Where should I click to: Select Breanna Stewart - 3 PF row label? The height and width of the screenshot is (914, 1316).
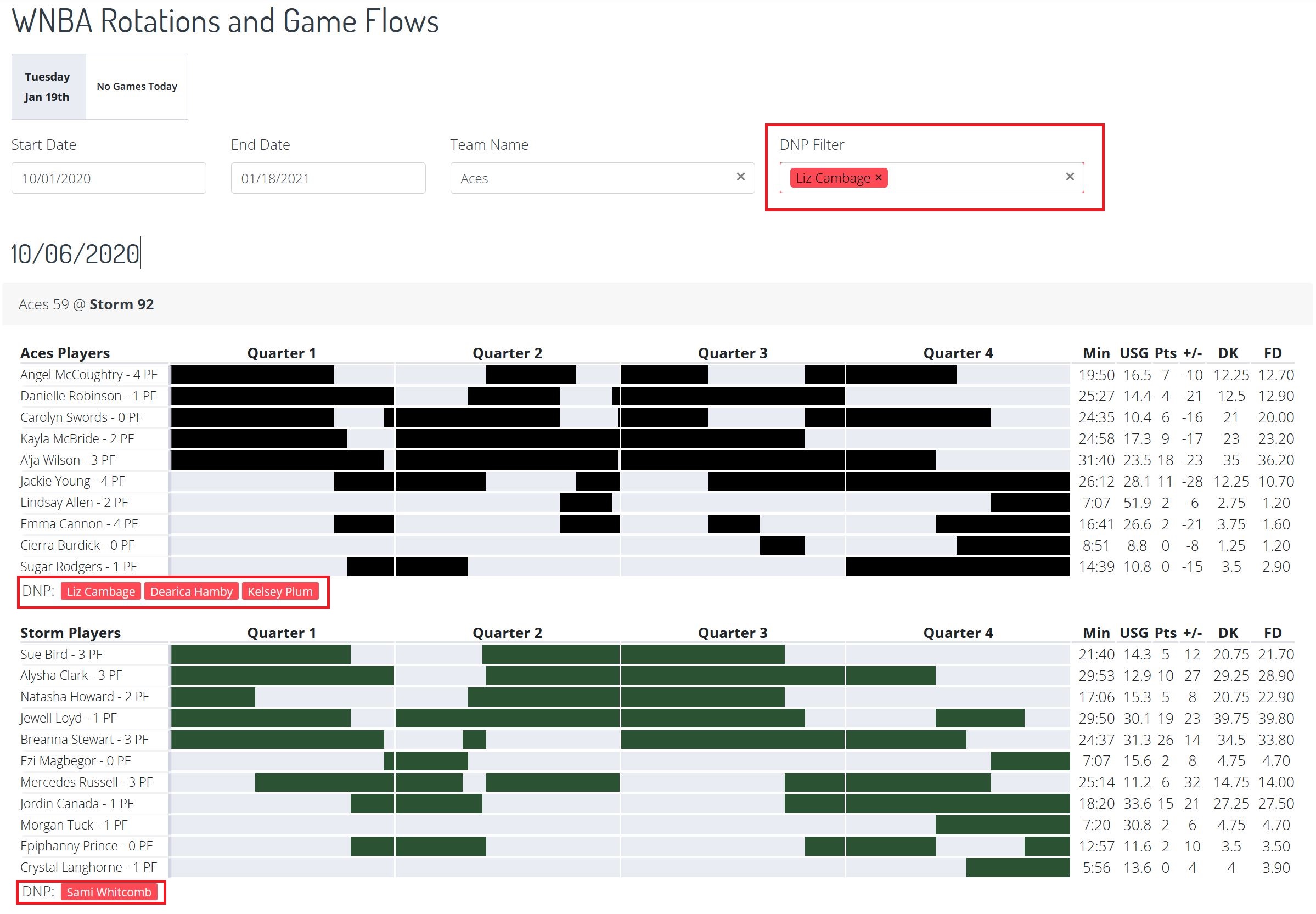coord(85,740)
